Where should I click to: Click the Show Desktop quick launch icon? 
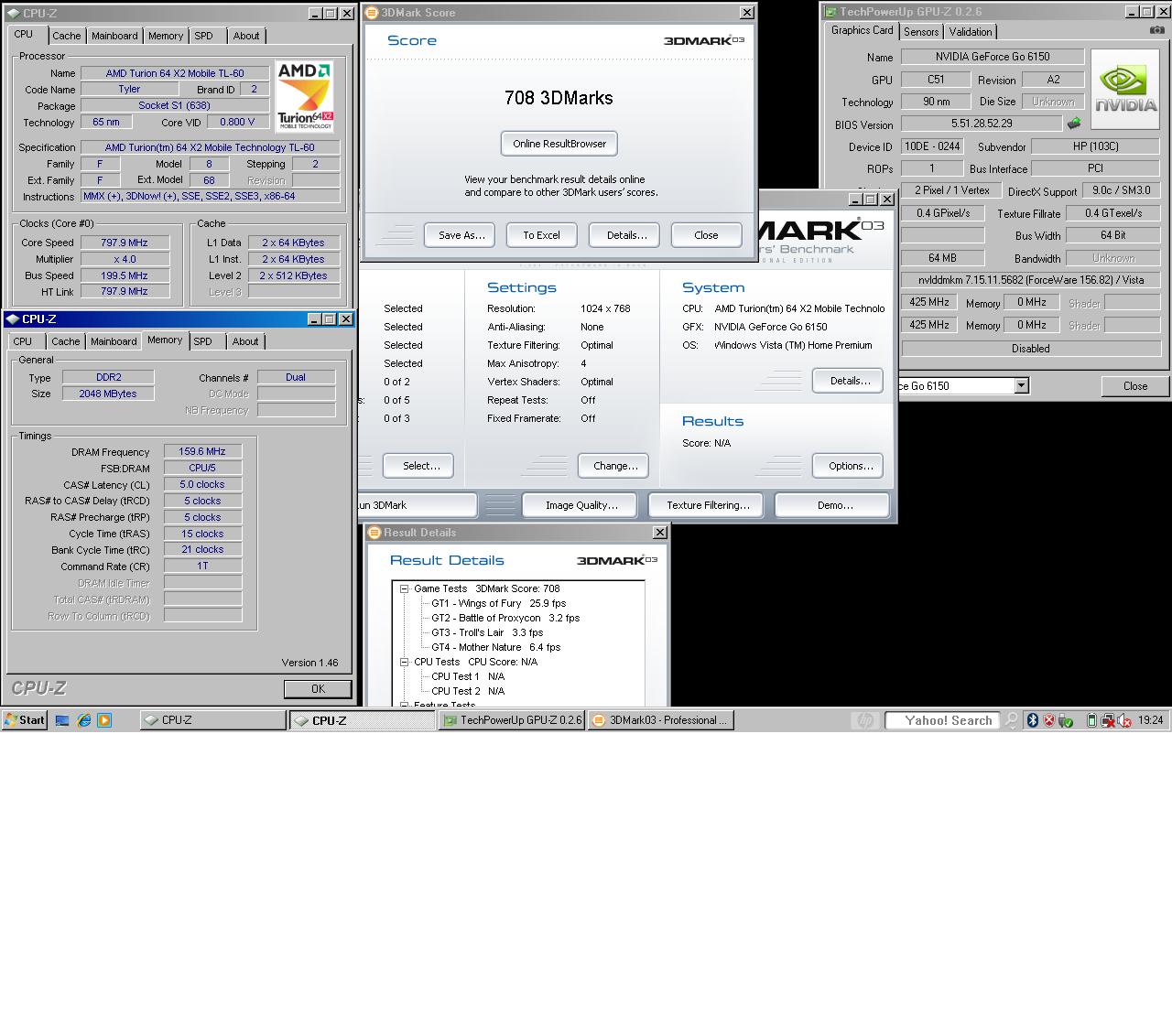[x=62, y=720]
